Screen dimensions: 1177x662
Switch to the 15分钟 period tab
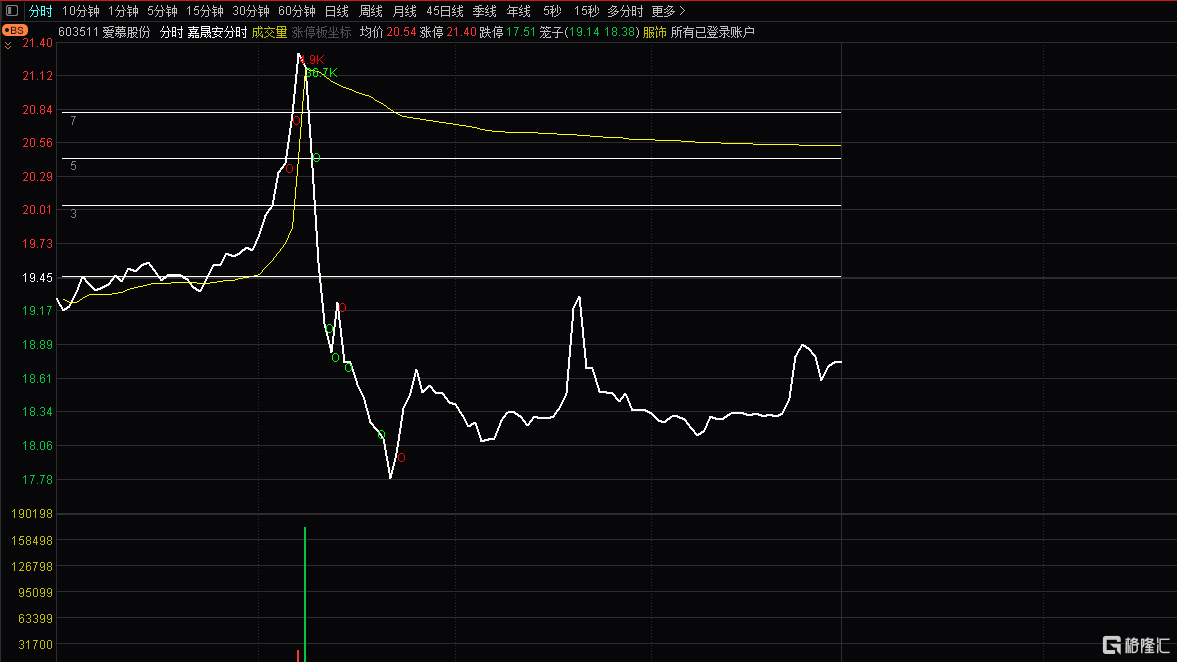pyautogui.click(x=205, y=11)
